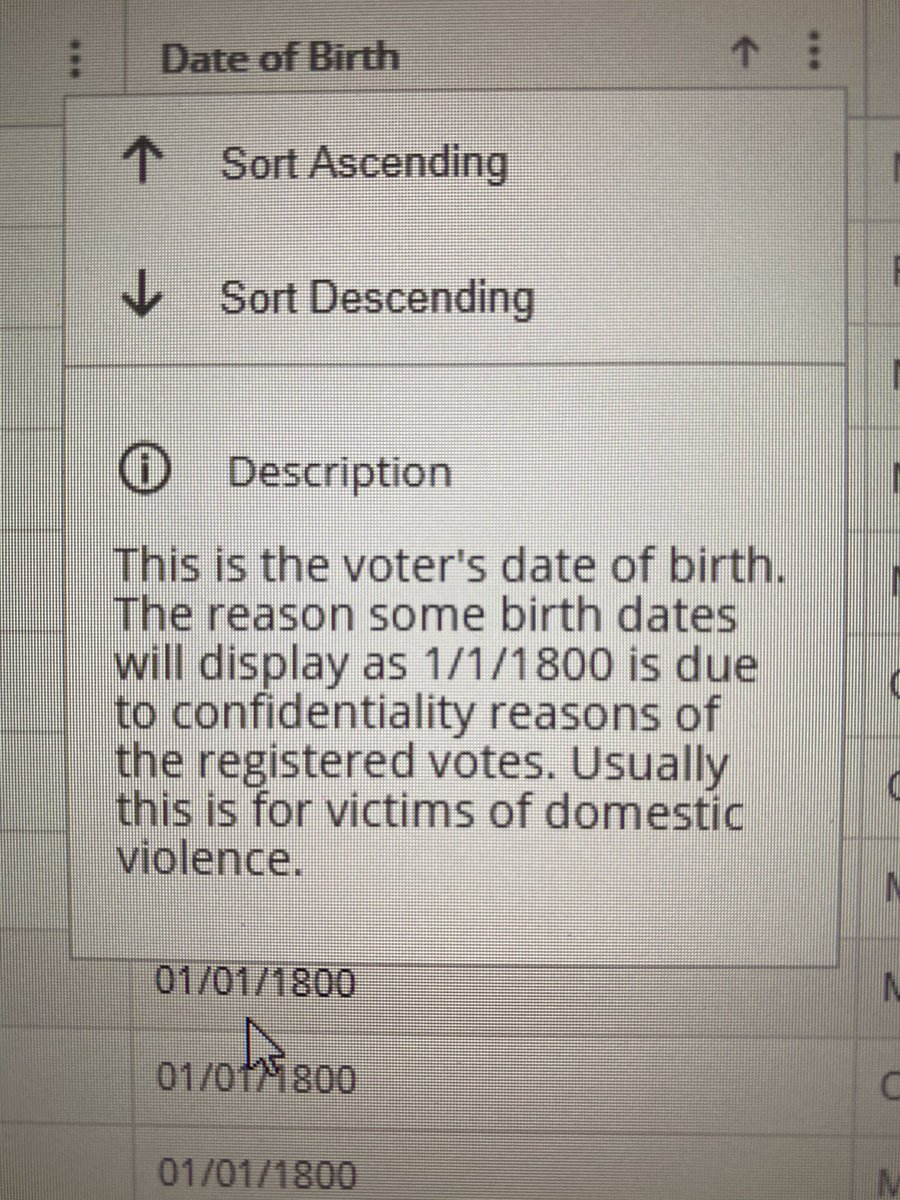Select the bottom-most 01/01/1800 date cell
900x1200 pixels.
[257, 1174]
